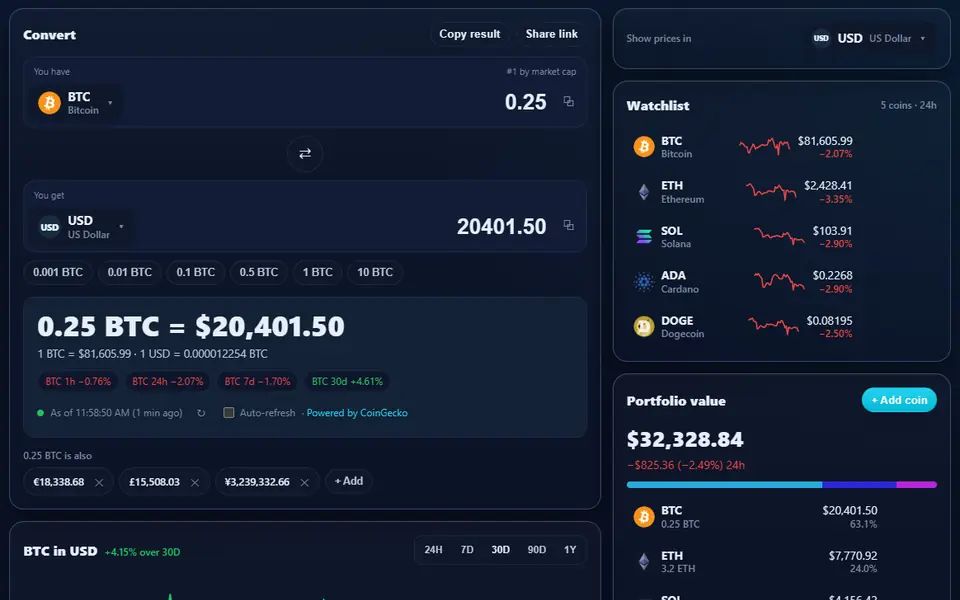The width and height of the screenshot is (960, 600).
Task: Click the €18,338.68 converted value
Action: click(59, 482)
